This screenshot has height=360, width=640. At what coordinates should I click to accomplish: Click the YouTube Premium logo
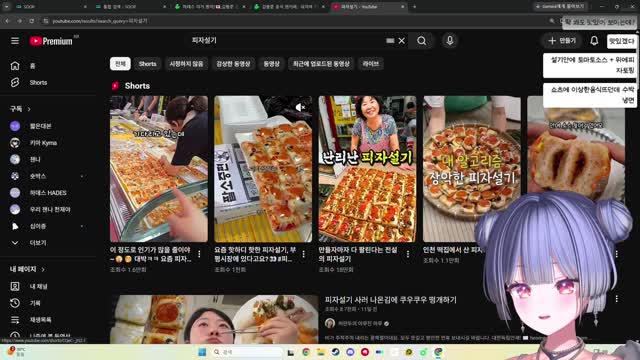pyautogui.click(x=51, y=41)
